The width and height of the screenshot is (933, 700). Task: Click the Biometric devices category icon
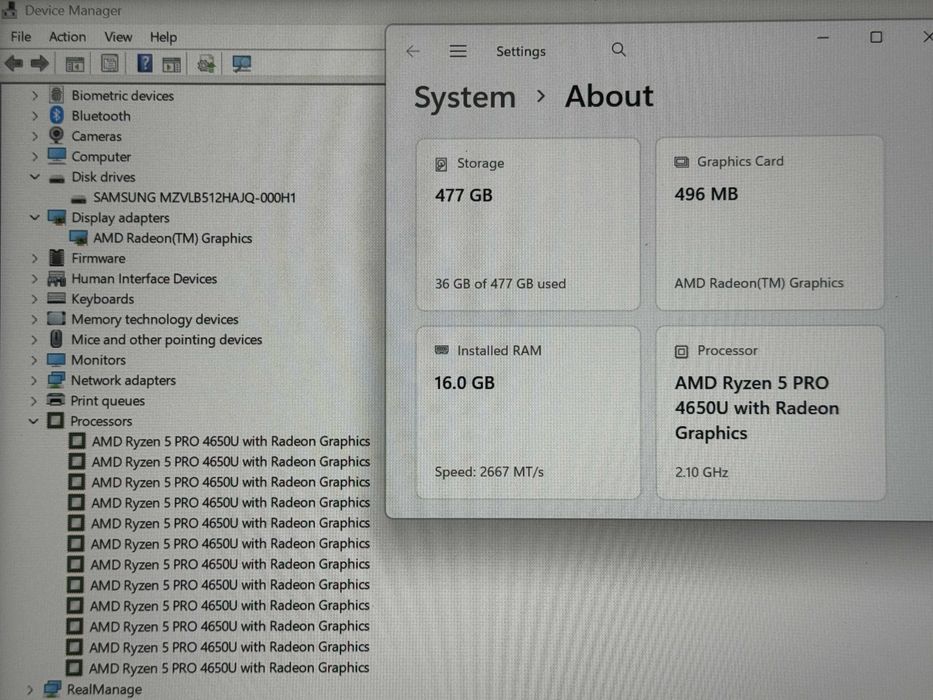[57, 95]
